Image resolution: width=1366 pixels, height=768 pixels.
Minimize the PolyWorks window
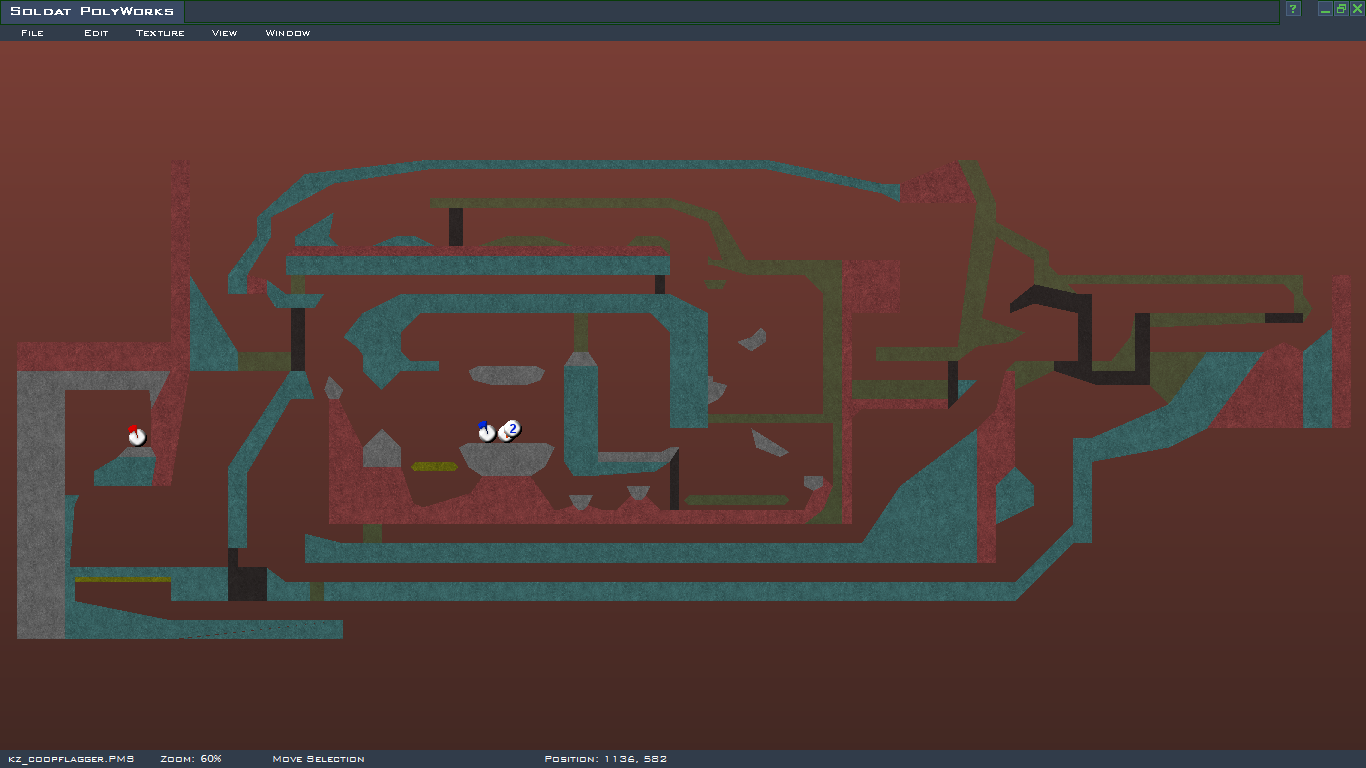pos(1325,9)
